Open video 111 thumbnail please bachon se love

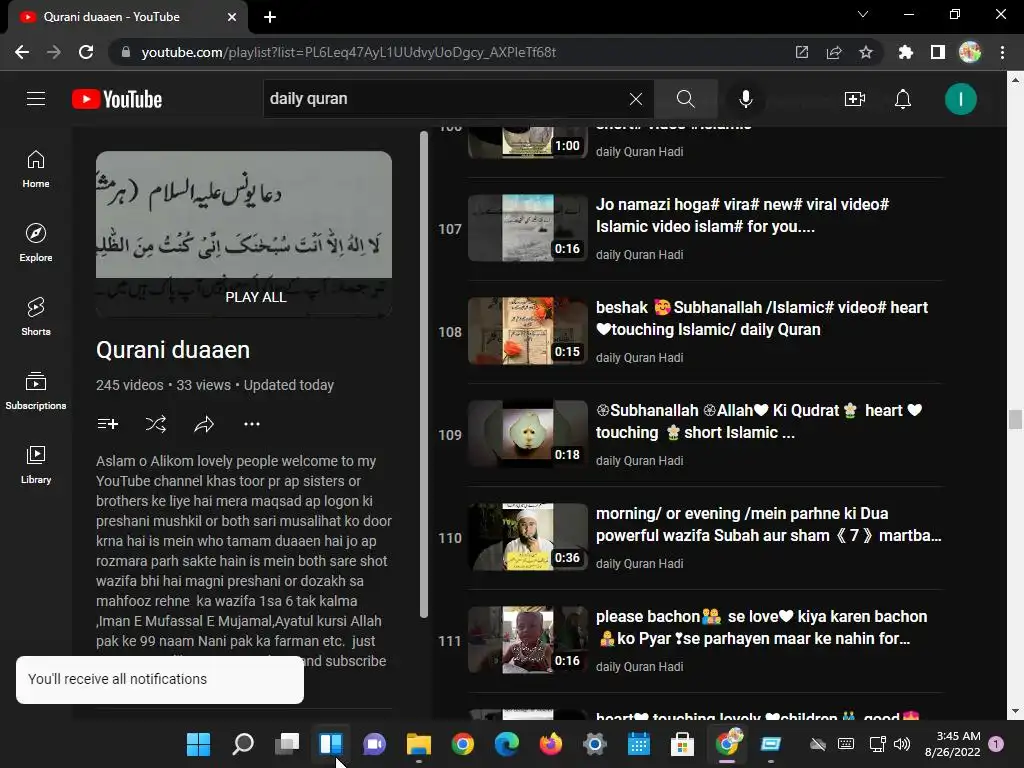tap(528, 641)
